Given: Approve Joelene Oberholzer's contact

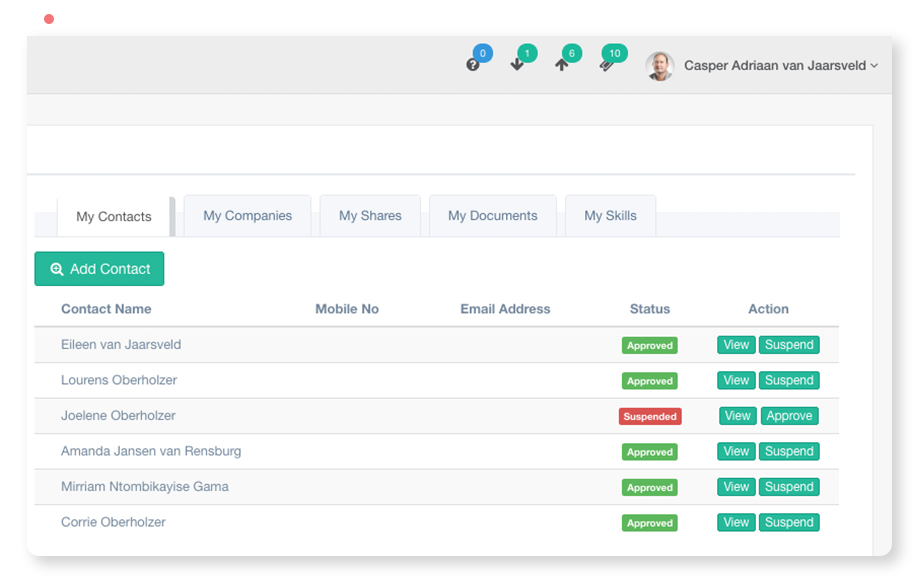Looking at the screenshot, I should pyautogui.click(x=789, y=416).
